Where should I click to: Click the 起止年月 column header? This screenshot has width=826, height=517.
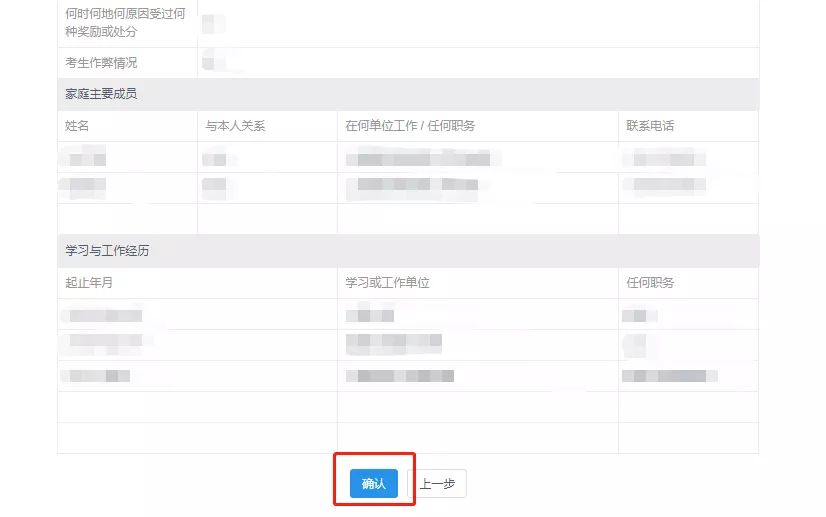click(x=90, y=283)
